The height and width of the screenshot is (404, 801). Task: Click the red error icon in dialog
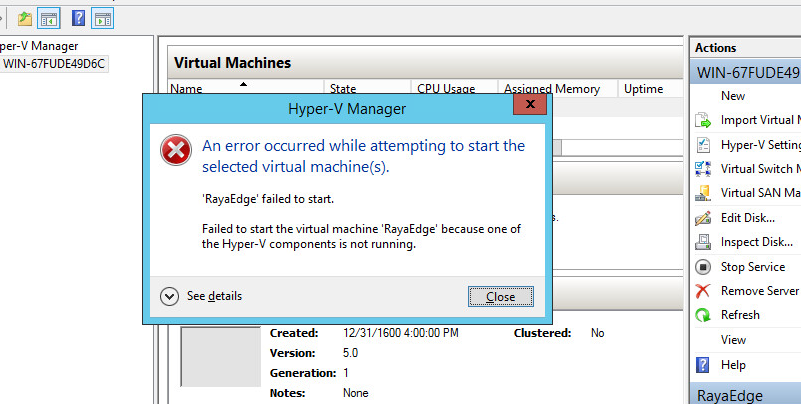click(176, 150)
